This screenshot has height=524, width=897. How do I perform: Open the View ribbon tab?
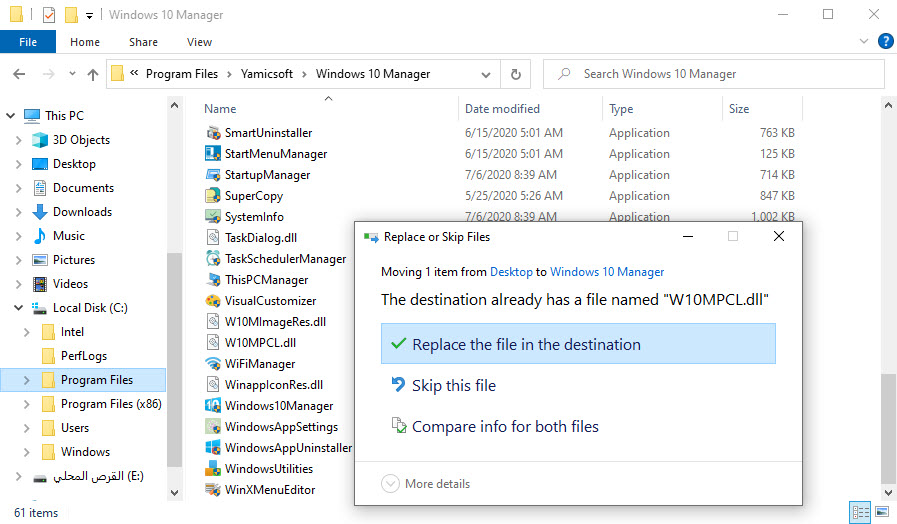click(x=199, y=42)
